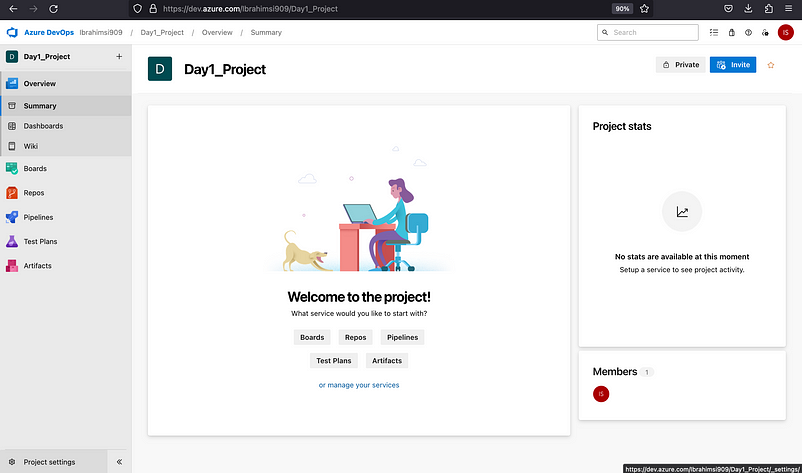This screenshot has width=802, height=473.
Task: Open the Pocket save icon
Action: click(728, 9)
